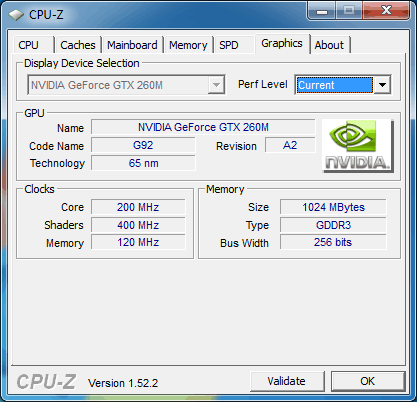Image resolution: width=417 pixels, height=402 pixels.
Task: Click the 65 nm technology value
Action: [143, 163]
